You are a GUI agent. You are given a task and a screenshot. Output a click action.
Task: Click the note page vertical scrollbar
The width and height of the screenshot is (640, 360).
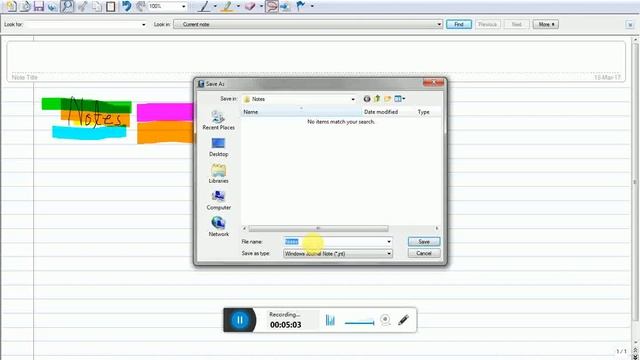coord(635,182)
